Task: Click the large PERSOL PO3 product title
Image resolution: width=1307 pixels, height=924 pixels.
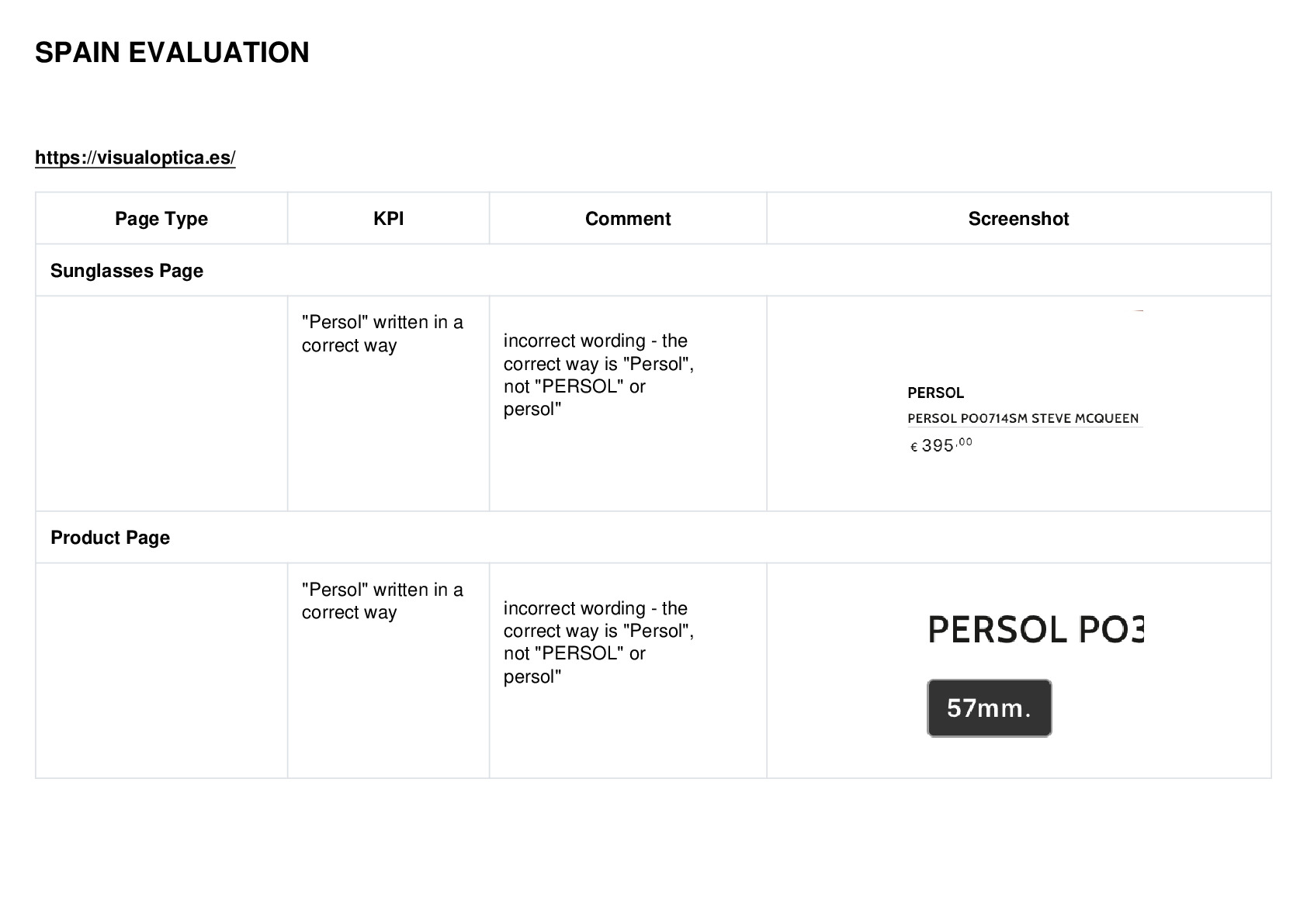Action: pyautogui.click(x=1036, y=629)
